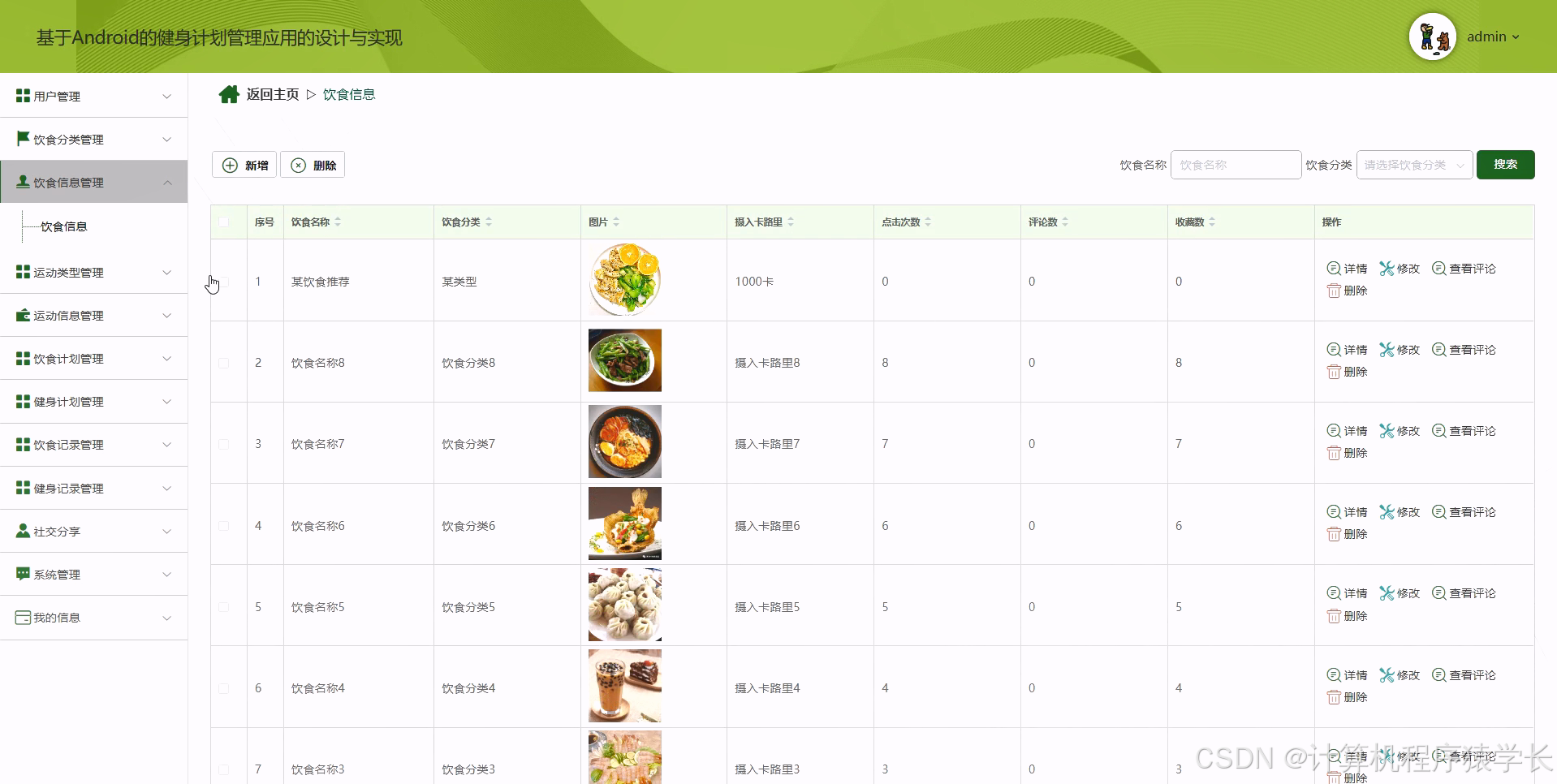Screen dimensions: 1557x784
Task: Expand 饮食分类管理 sidebar menu
Action: click(x=93, y=140)
